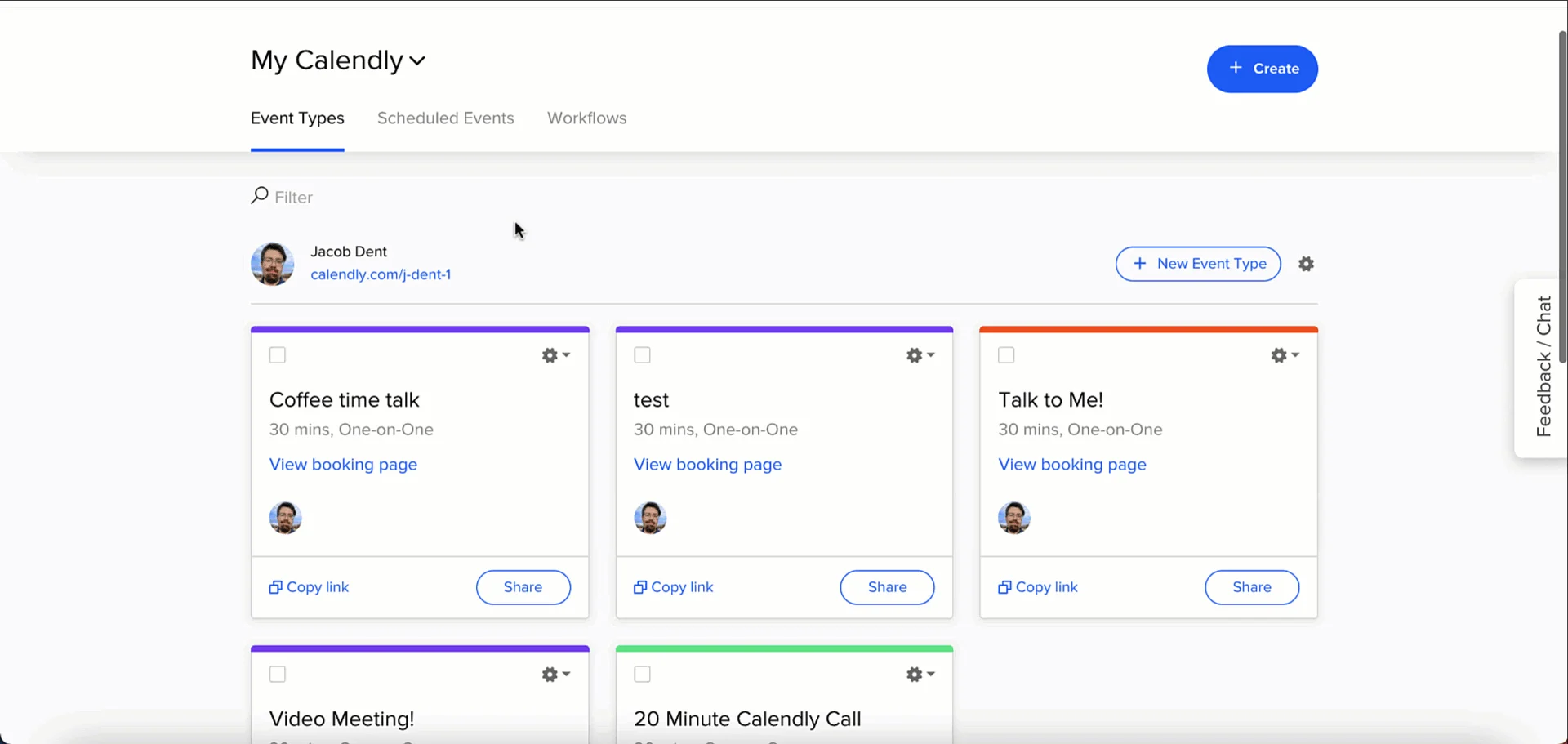This screenshot has height=744, width=1568.
Task: Switch to the Scheduled Events tab
Action: coord(446,118)
